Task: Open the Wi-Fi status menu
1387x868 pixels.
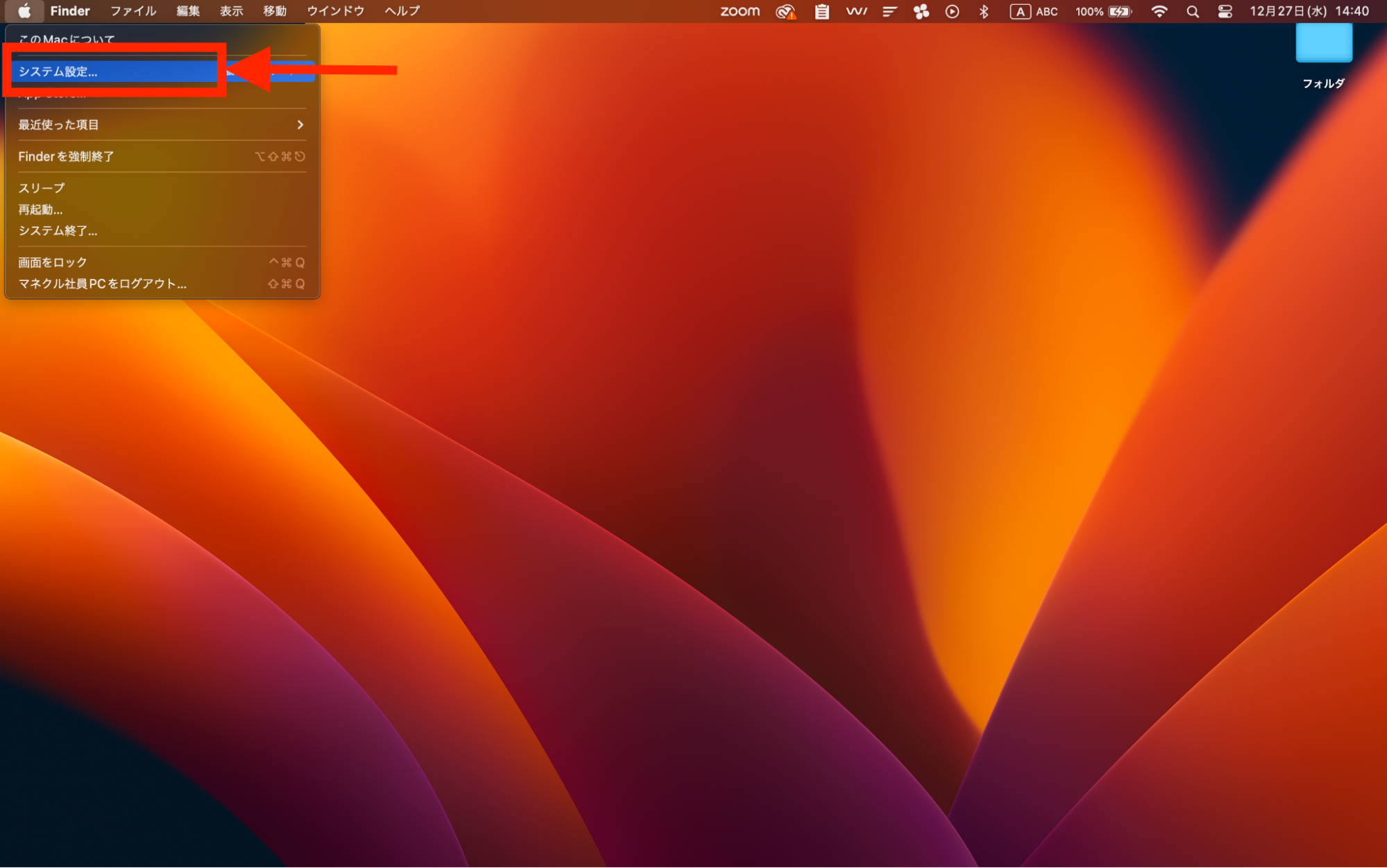Action: (x=1159, y=11)
